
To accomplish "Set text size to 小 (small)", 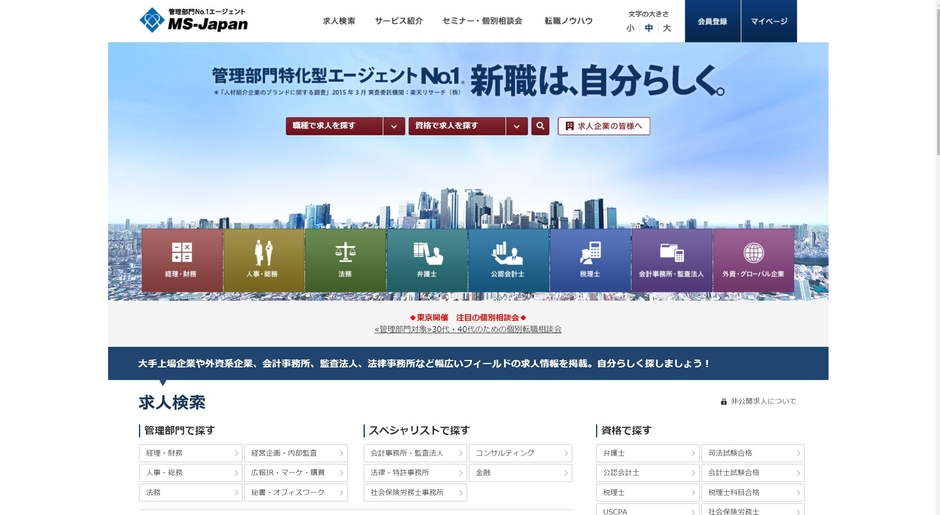I will click(x=630, y=28).
